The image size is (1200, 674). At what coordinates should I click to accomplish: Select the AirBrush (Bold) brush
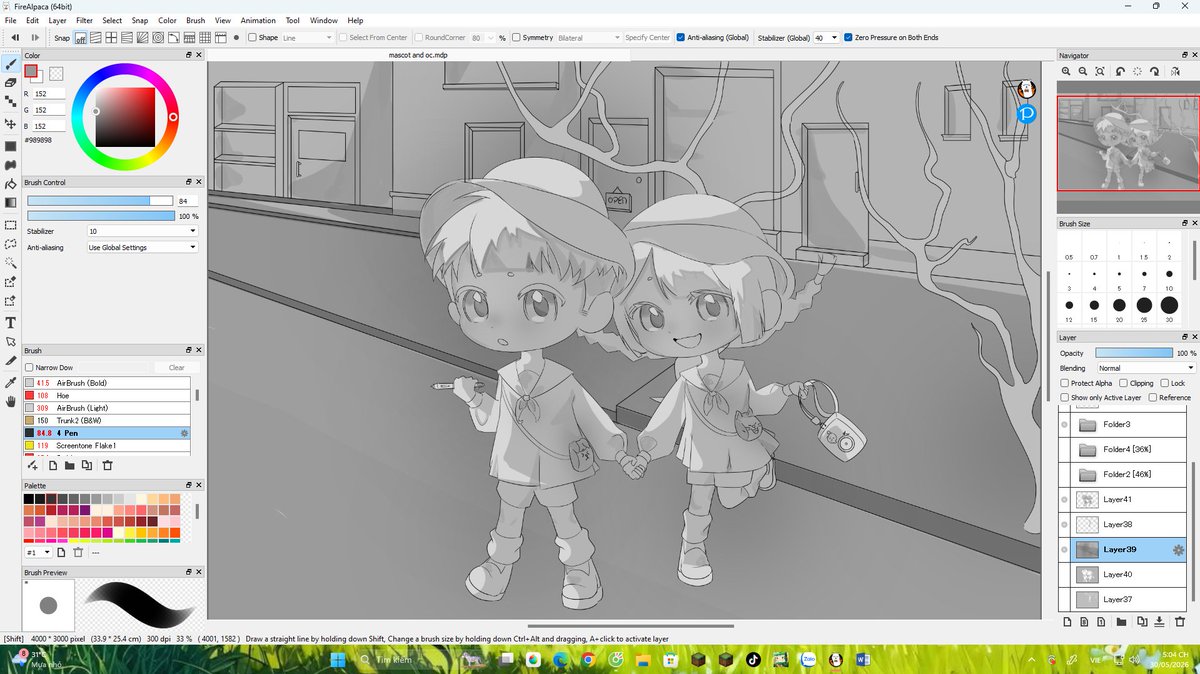click(x=107, y=383)
